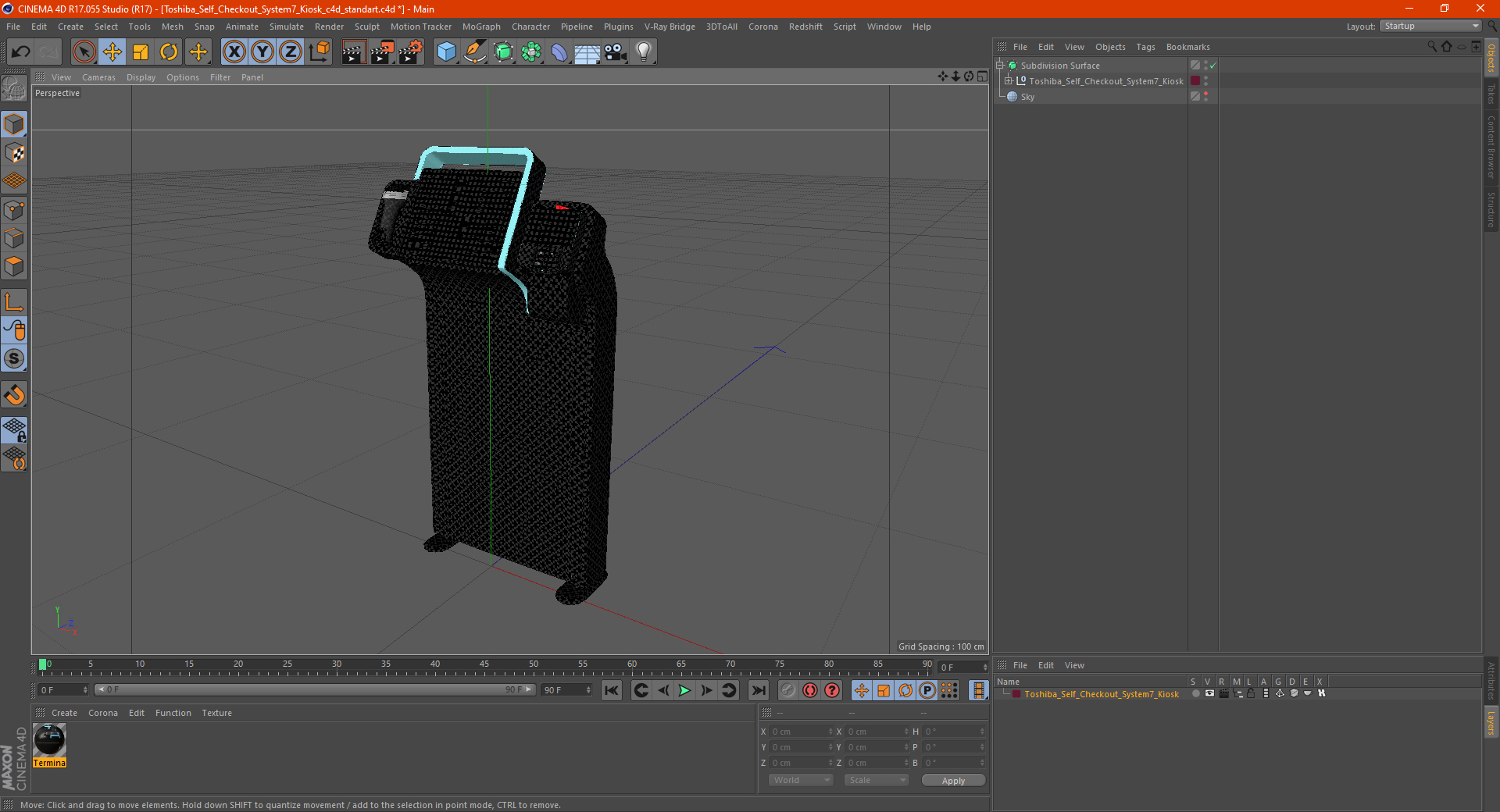Select the Rotate tool
1500x812 pixels.
pos(169,52)
